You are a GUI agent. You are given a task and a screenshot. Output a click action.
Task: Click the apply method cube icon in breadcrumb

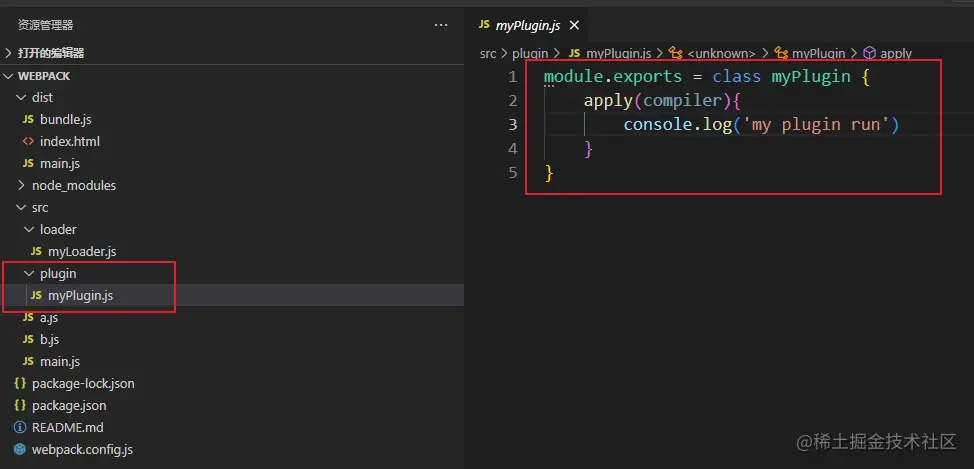coord(870,53)
